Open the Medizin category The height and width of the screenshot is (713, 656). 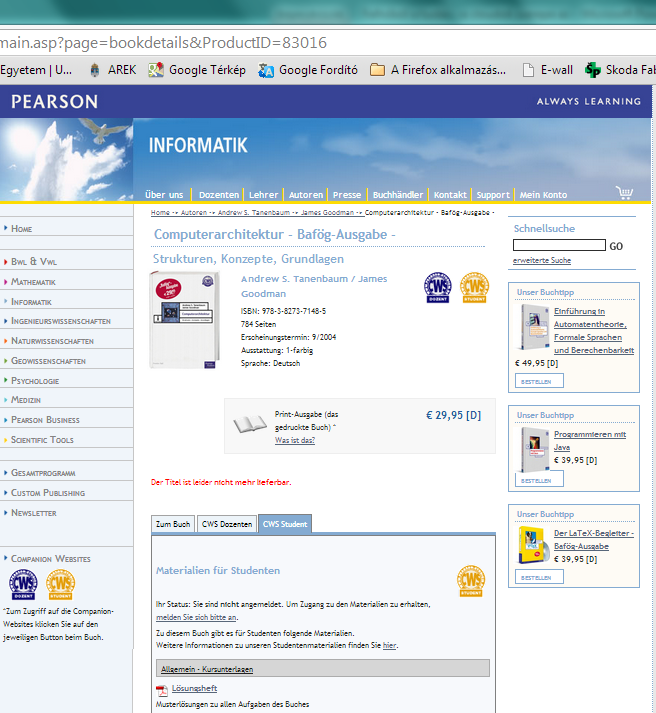[26, 400]
